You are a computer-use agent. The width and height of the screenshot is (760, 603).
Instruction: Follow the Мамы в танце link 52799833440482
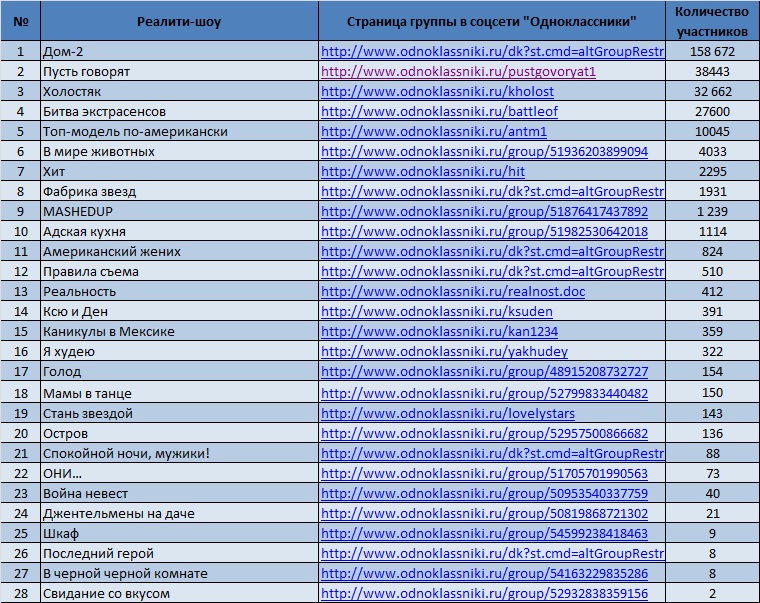pyautogui.click(x=484, y=393)
